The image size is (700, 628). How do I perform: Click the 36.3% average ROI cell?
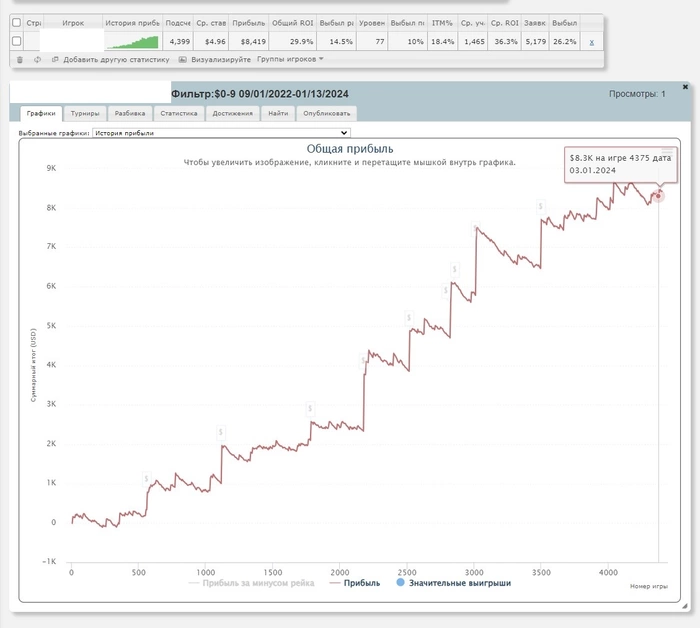tap(506, 42)
